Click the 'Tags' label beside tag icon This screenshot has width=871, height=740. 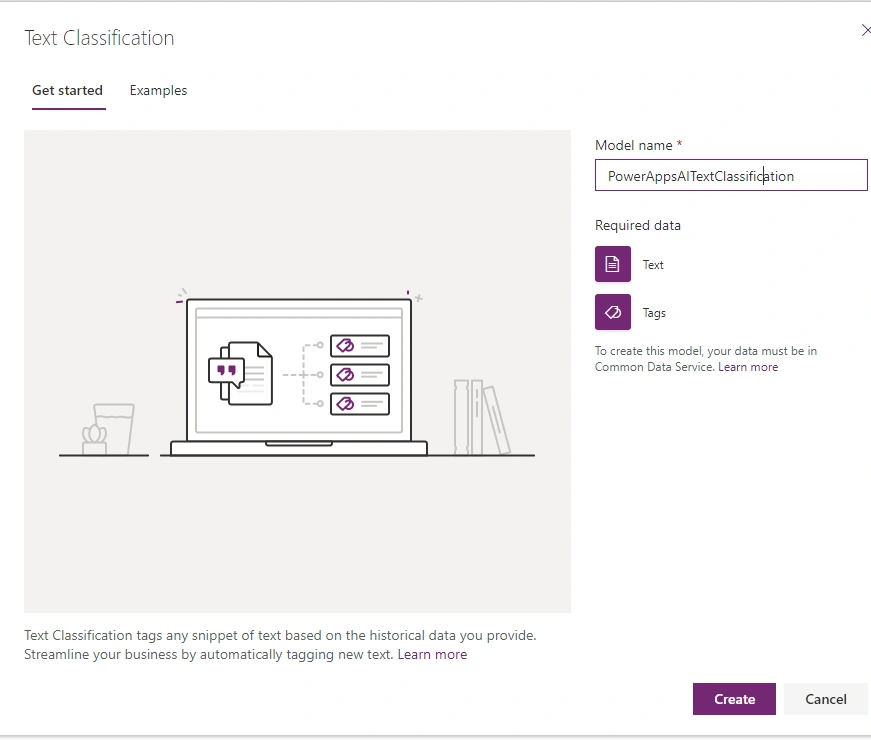654,313
